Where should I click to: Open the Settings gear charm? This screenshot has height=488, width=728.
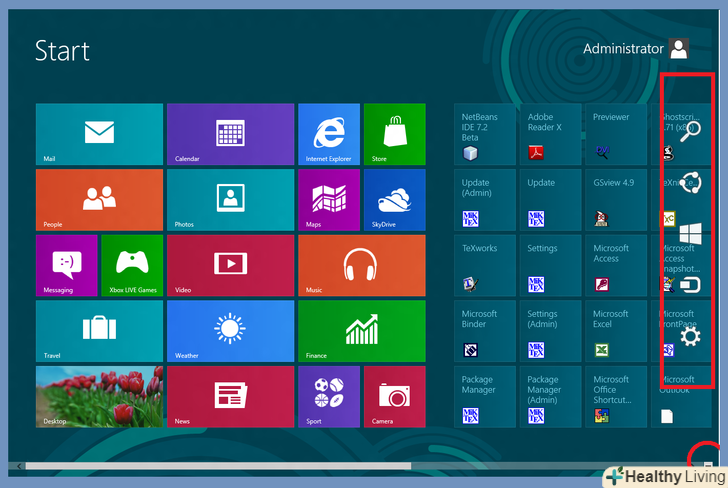[689, 338]
